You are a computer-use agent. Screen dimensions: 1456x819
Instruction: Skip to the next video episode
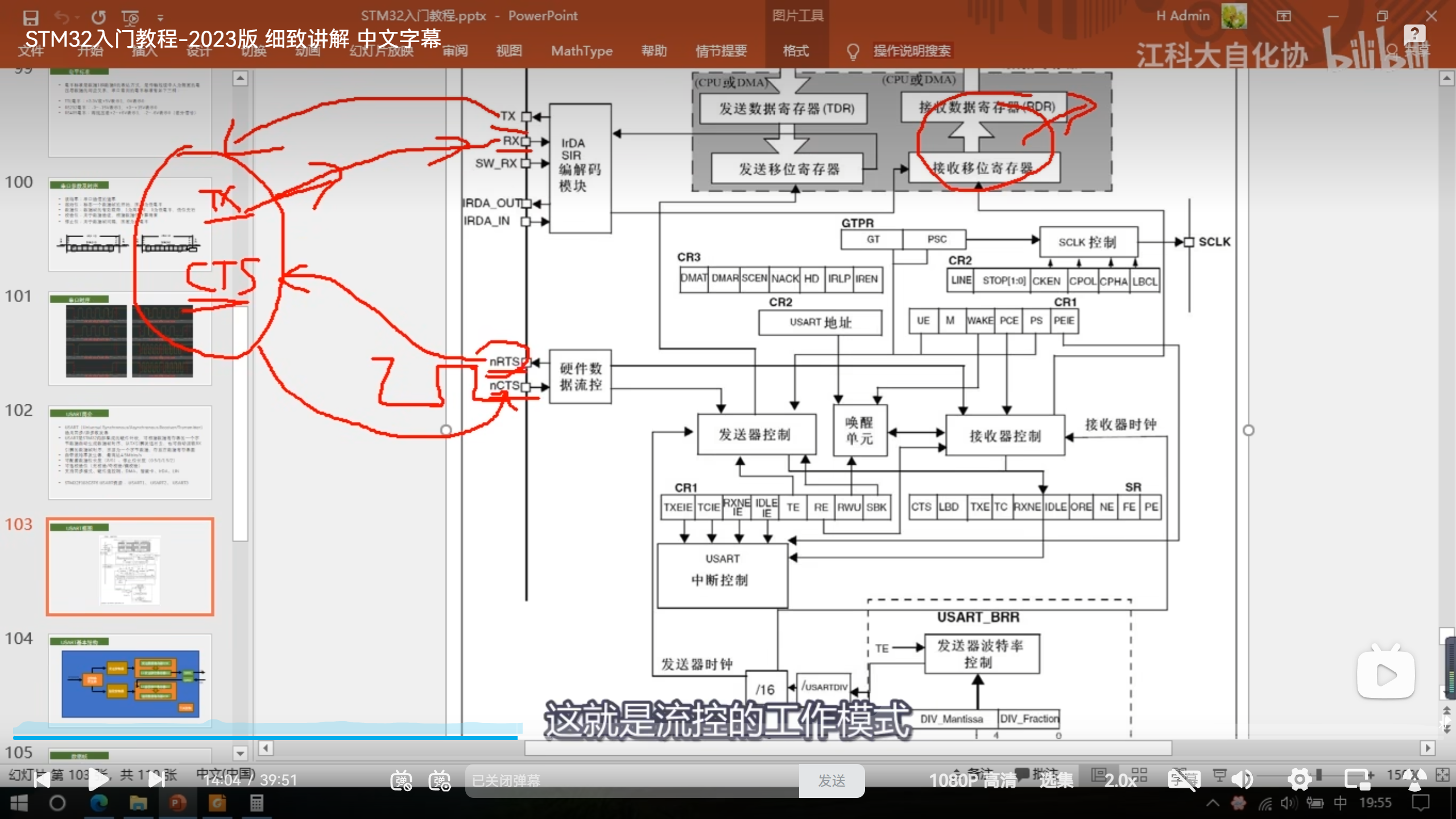[156, 780]
